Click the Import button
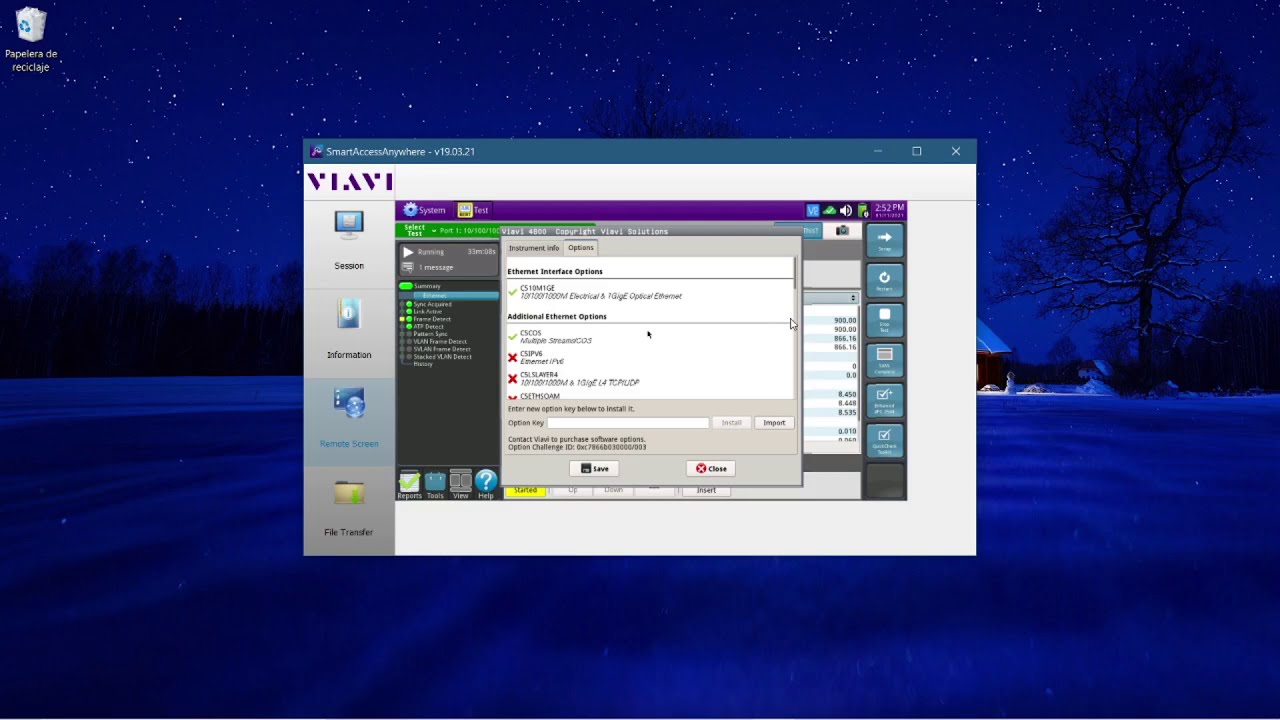Viewport: 1280px width, 720px height. [774, 423]
